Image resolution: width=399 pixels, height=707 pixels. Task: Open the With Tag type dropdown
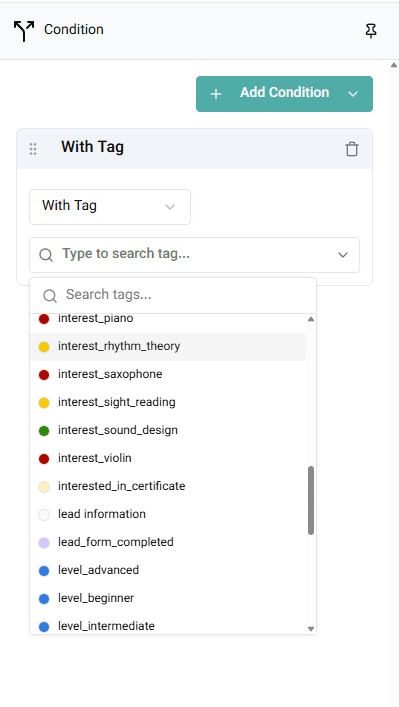point(110,207)
